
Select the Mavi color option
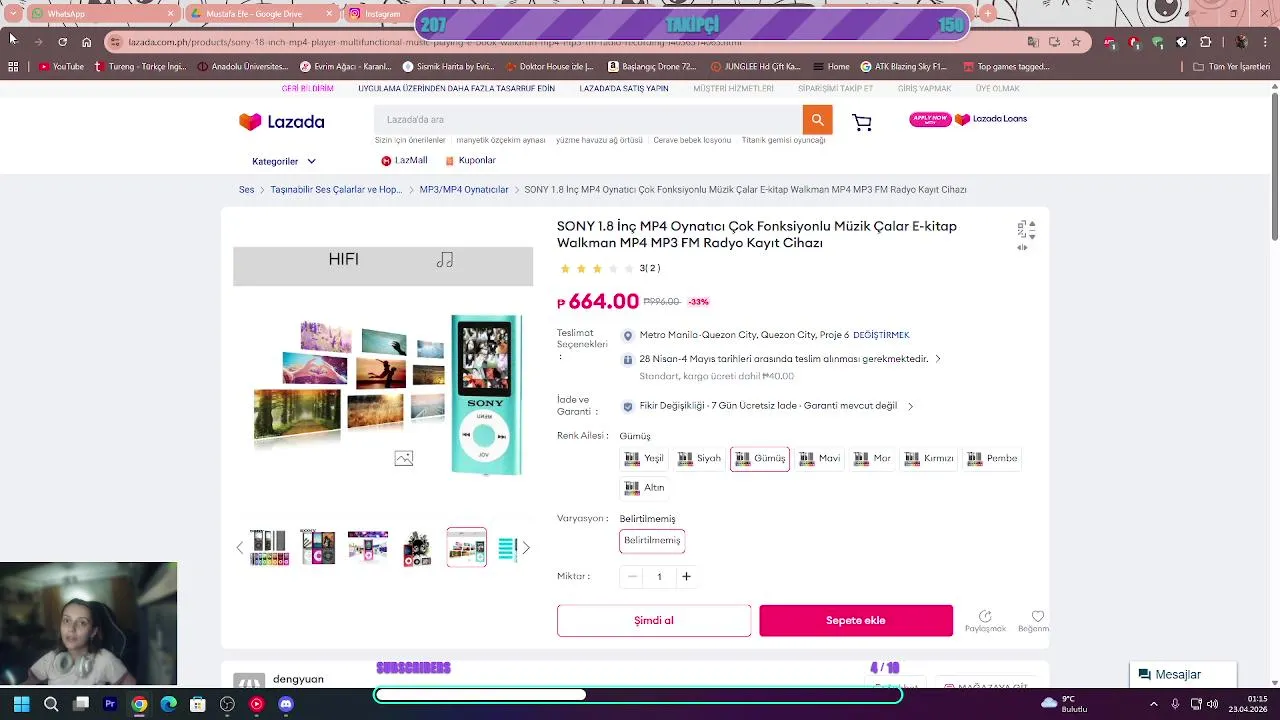coord(818,458)
